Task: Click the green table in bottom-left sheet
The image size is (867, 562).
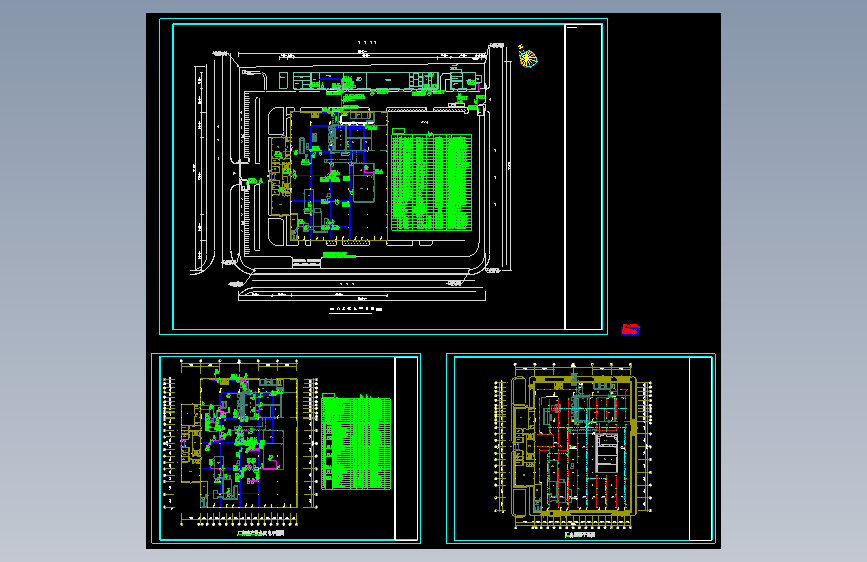Action: [x=356, y=443]
